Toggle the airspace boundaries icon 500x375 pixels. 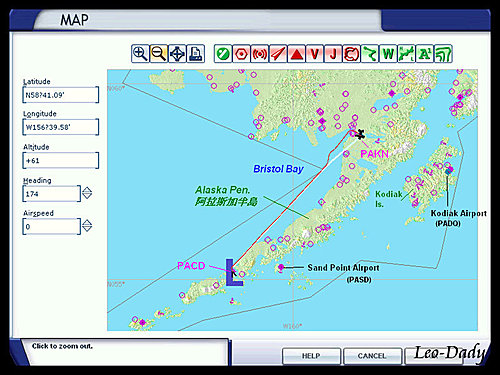click(351, 54)
